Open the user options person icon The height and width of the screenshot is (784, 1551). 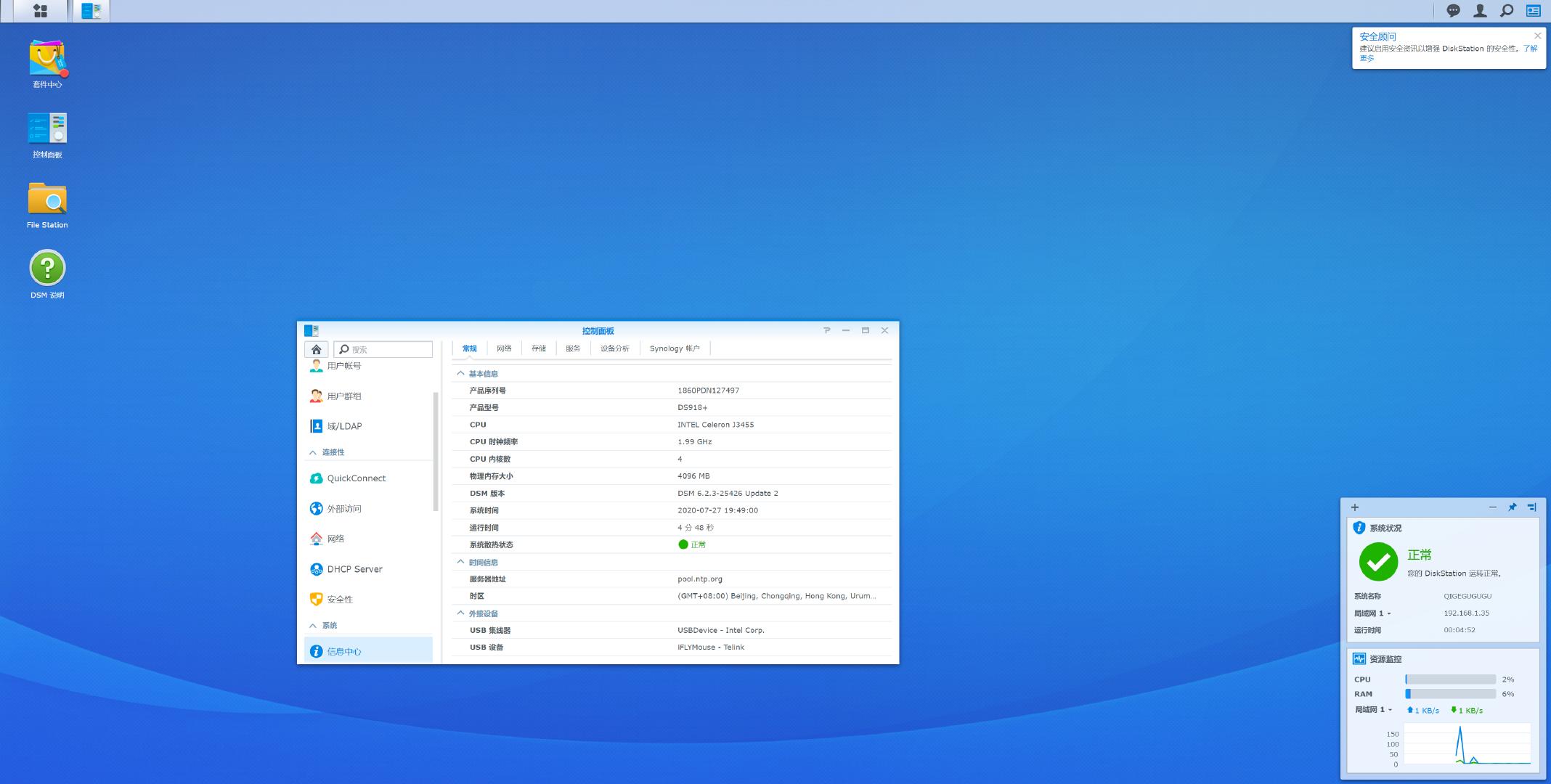pos(1480,11)
